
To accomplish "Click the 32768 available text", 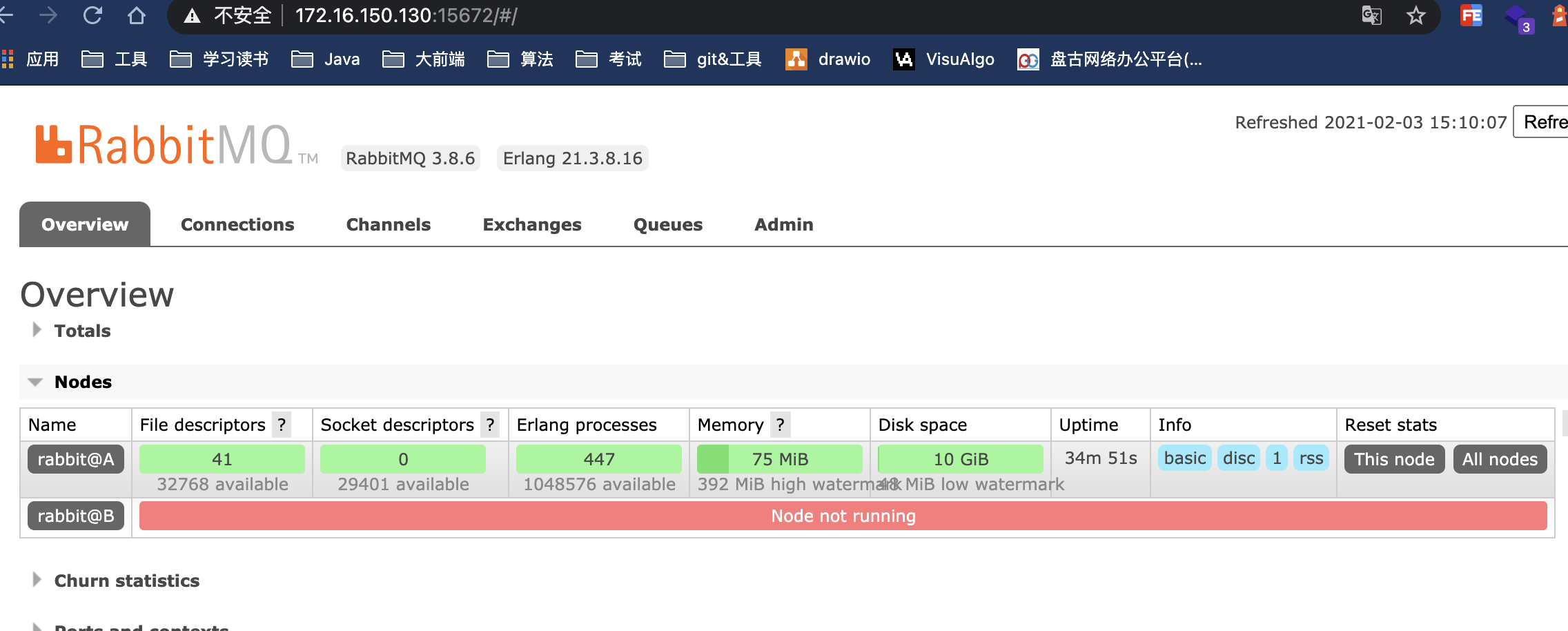I will [222, 484].
